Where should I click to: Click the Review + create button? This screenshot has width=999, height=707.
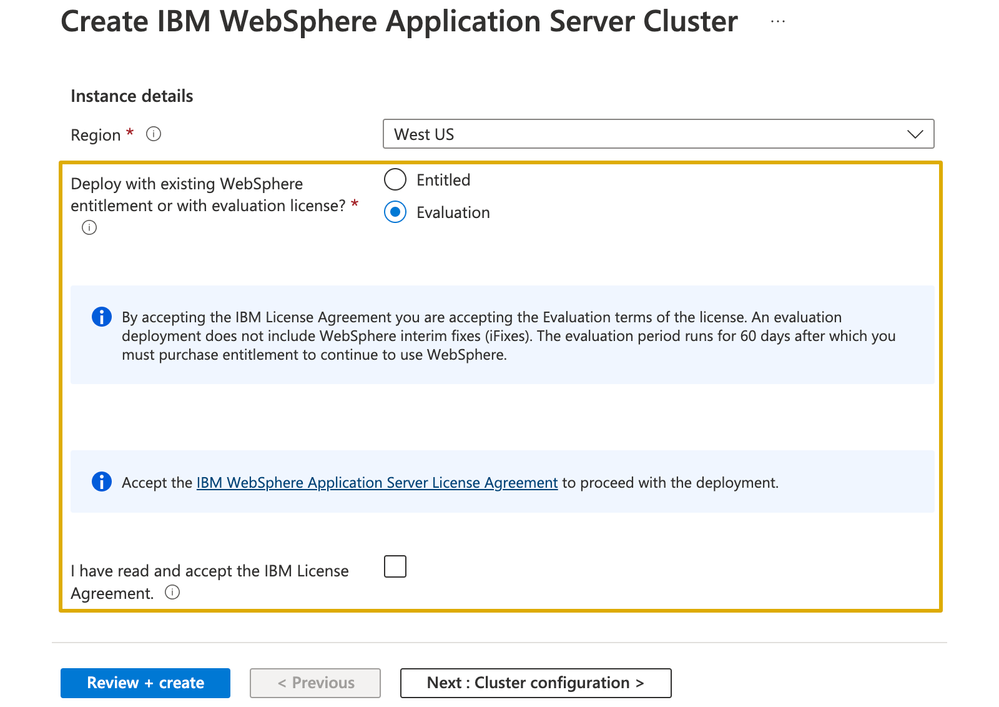145,683
